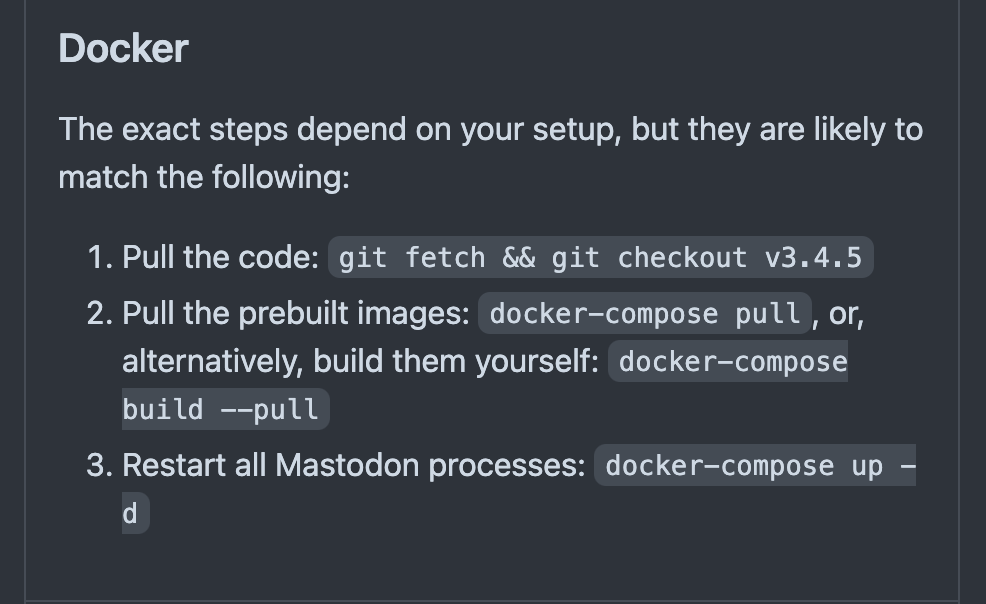986x604 pixels.
Task: Select the git fetch && git checkout code snippet
Action: 601,257
